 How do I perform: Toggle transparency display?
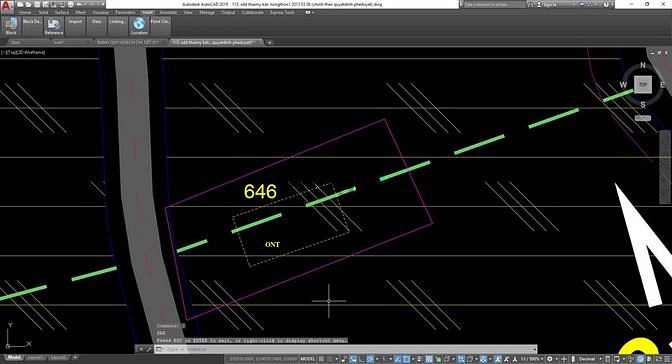pos(429,358)
